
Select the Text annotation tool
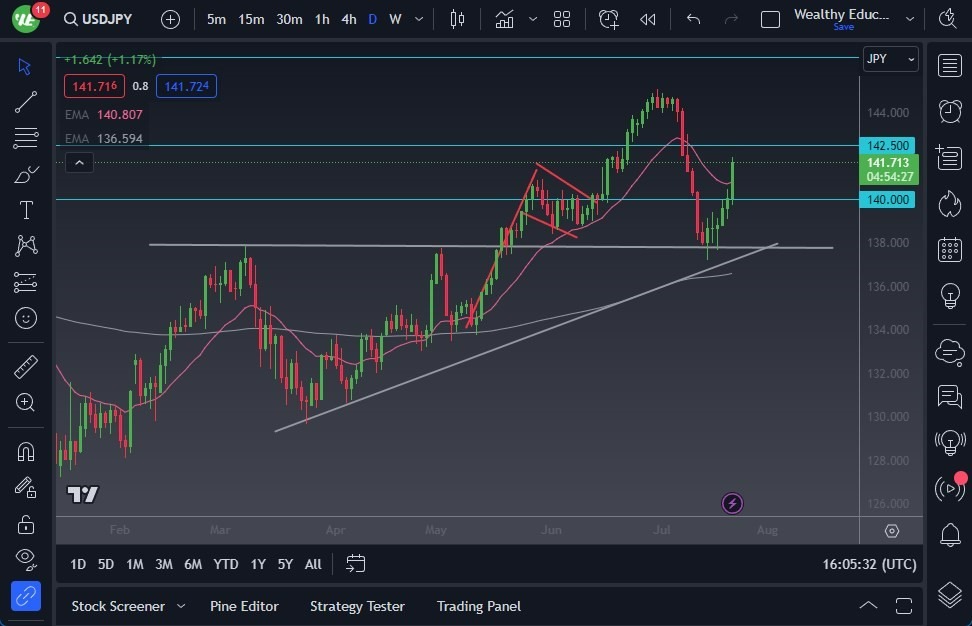(26, 209)
